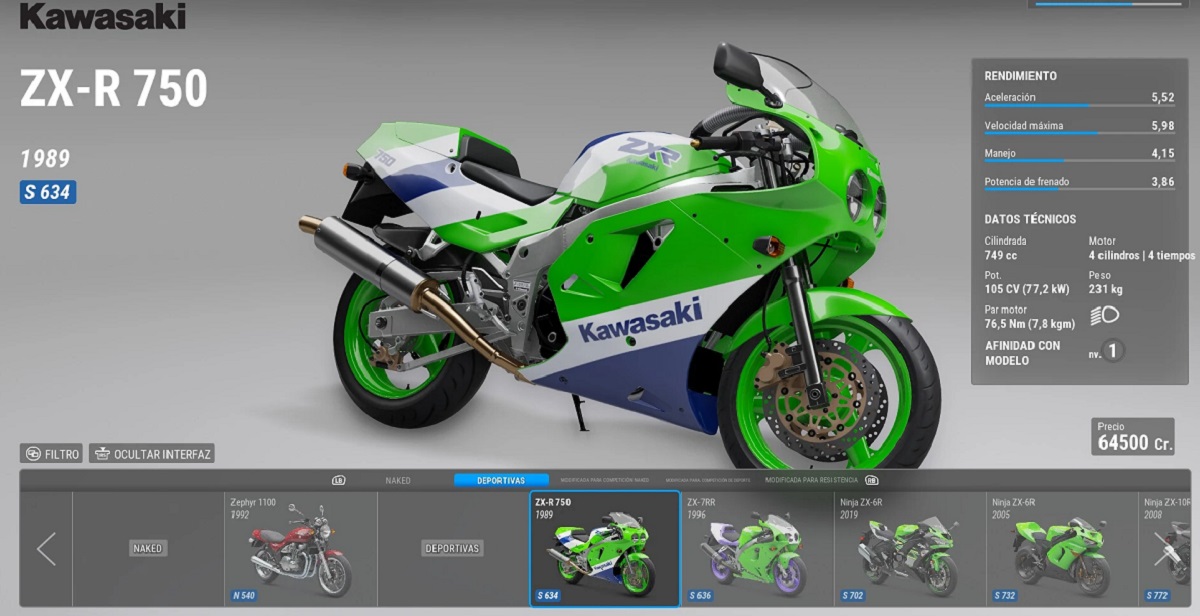Click the S 636 badge on ZX-7RR card
Screen dimensions: 1200x616
coord(700,595)
